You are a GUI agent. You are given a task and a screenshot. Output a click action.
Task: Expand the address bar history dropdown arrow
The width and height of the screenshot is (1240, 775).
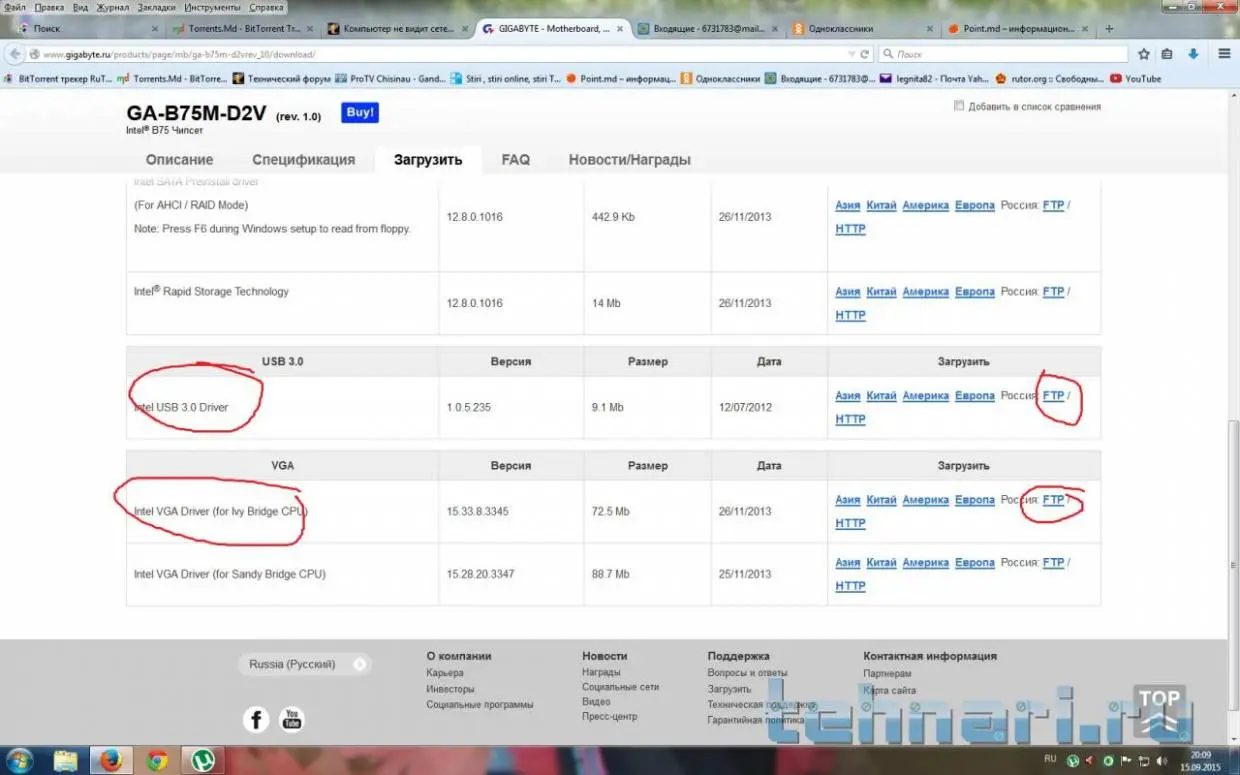(851, 54)
